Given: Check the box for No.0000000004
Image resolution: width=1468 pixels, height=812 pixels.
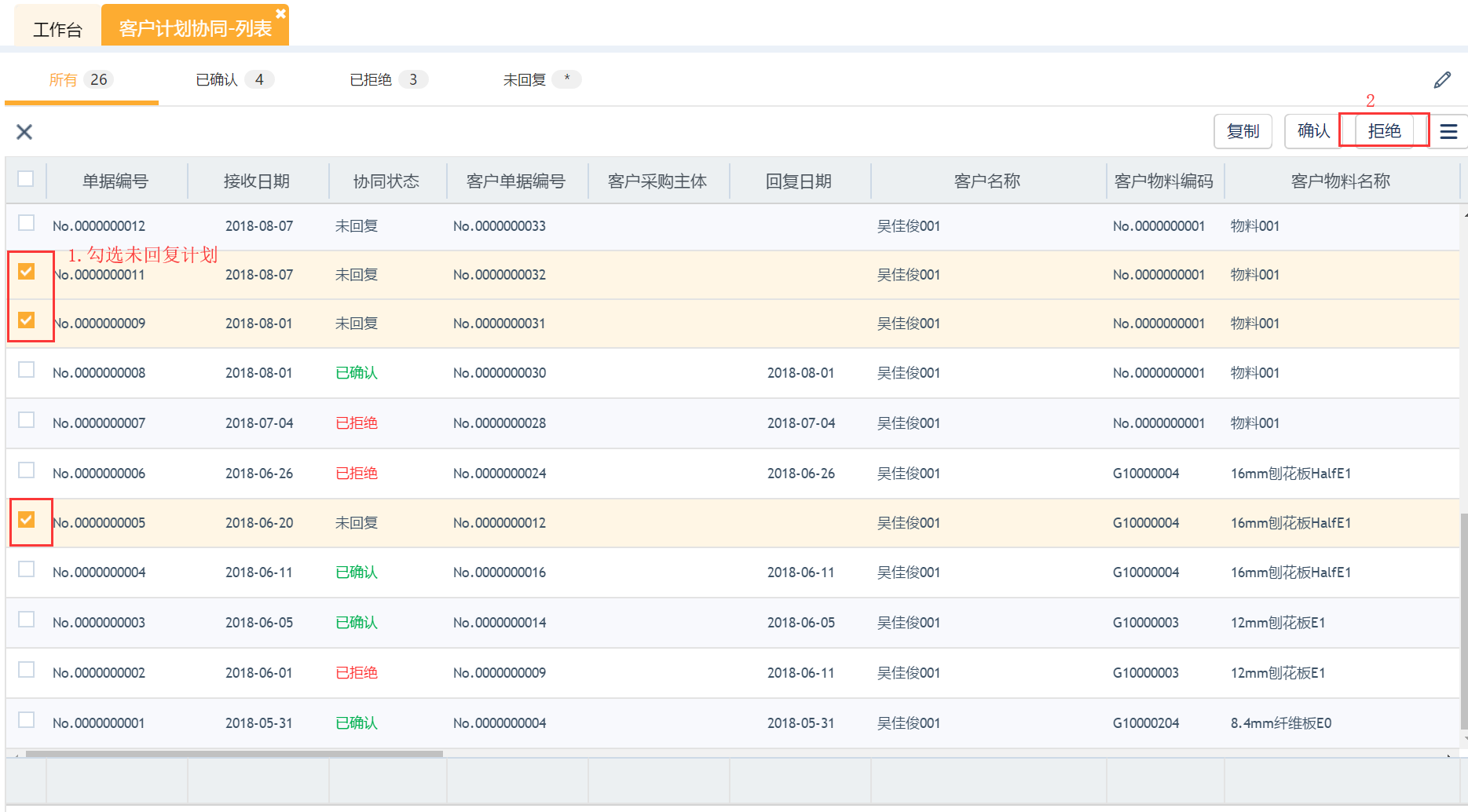Looking at the screenshot, I should (26, 569).
